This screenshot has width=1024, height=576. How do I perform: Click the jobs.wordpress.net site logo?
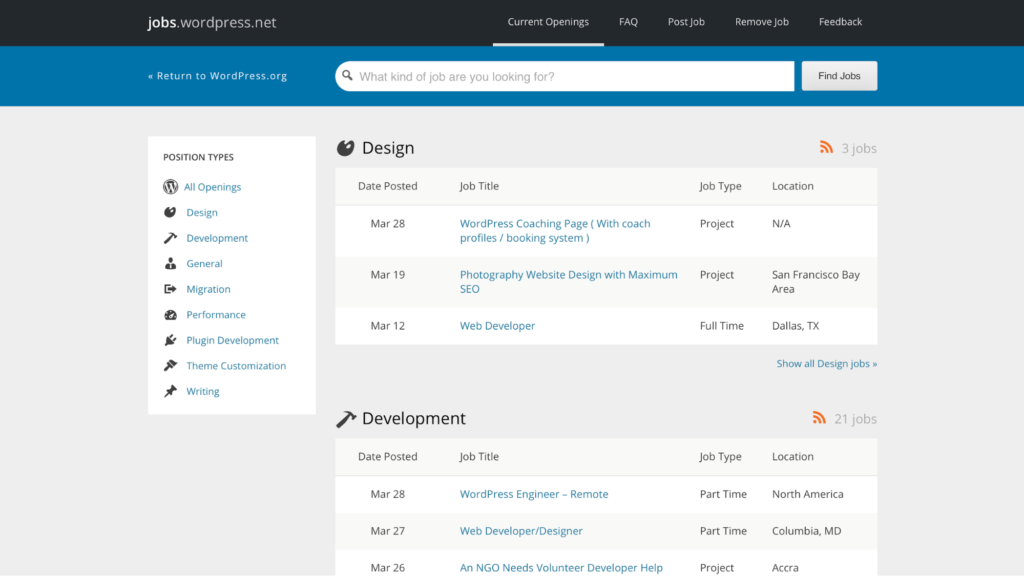pos(212,22)
